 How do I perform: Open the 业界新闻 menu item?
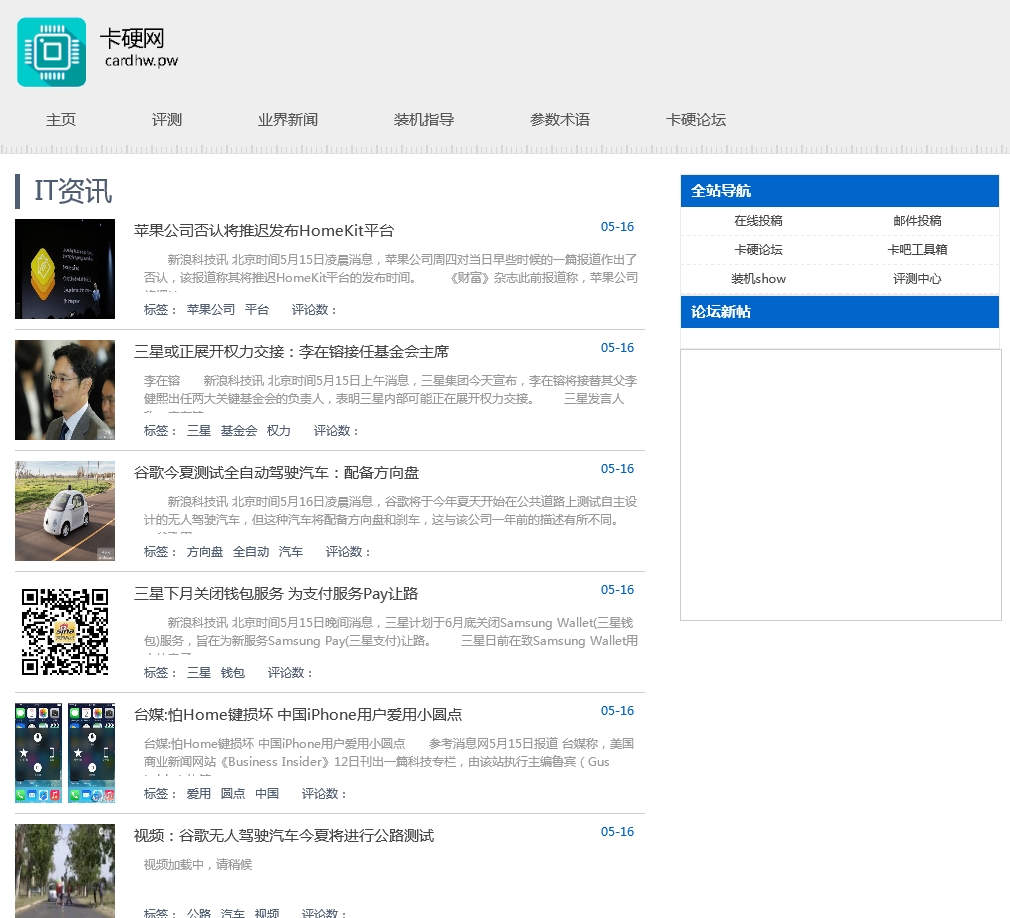click(x=288, y=120)
